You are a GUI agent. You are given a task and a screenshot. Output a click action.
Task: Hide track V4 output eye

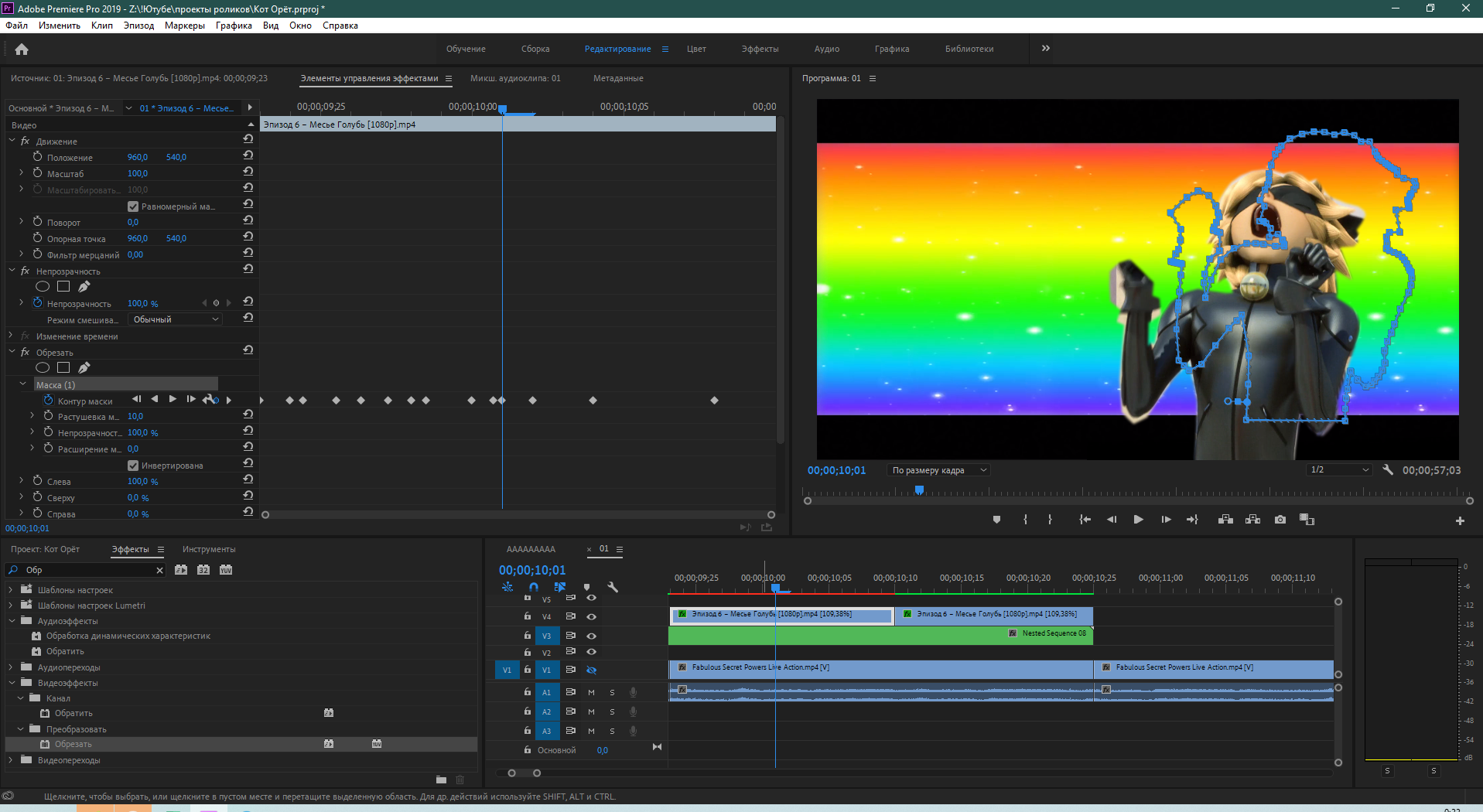click(x=591, y=616)
